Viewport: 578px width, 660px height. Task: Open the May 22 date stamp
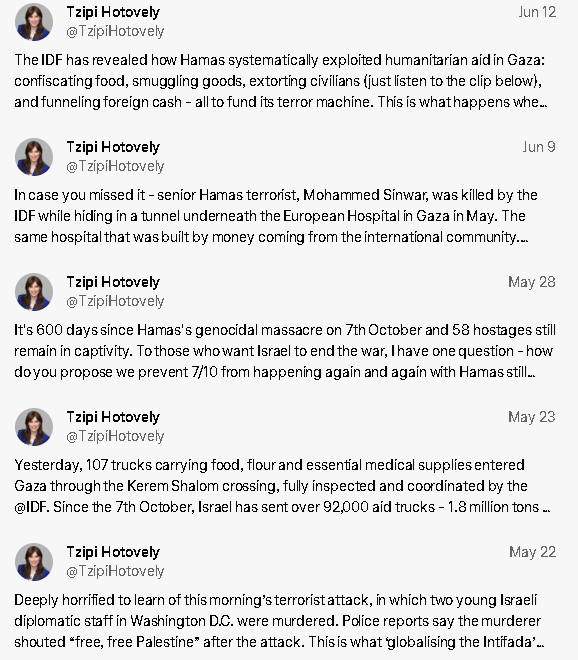click(532, 552)
